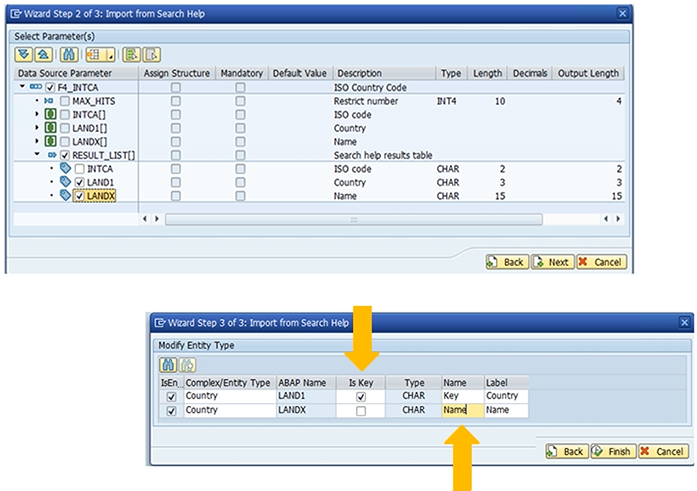Click the green table icon next to INTCA[]
This screenshot has height=491, width=697.
coord(51,115)
